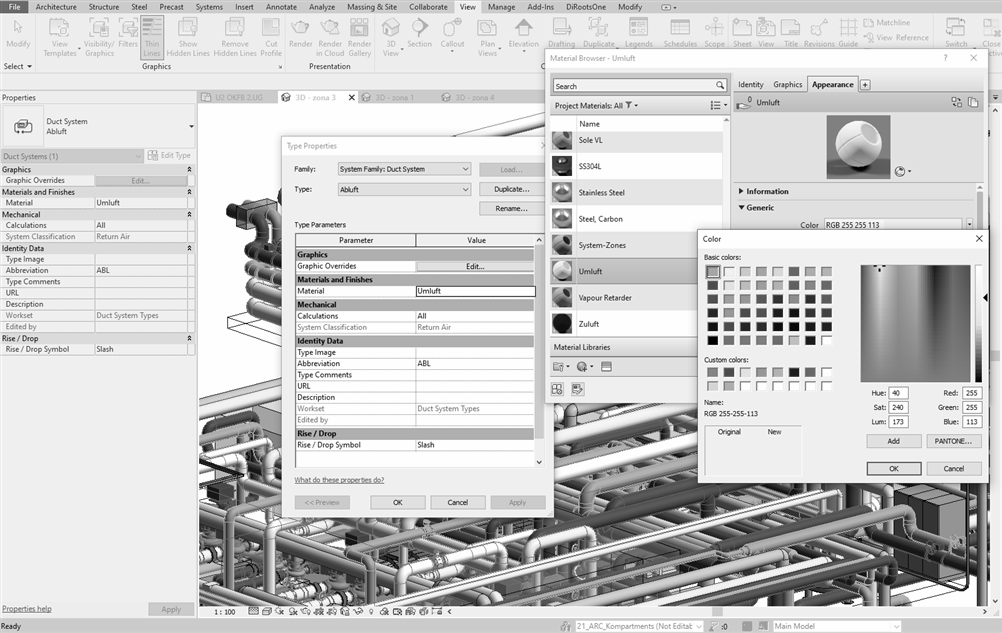Click the PANTONE... button

[x=953, y=441]
